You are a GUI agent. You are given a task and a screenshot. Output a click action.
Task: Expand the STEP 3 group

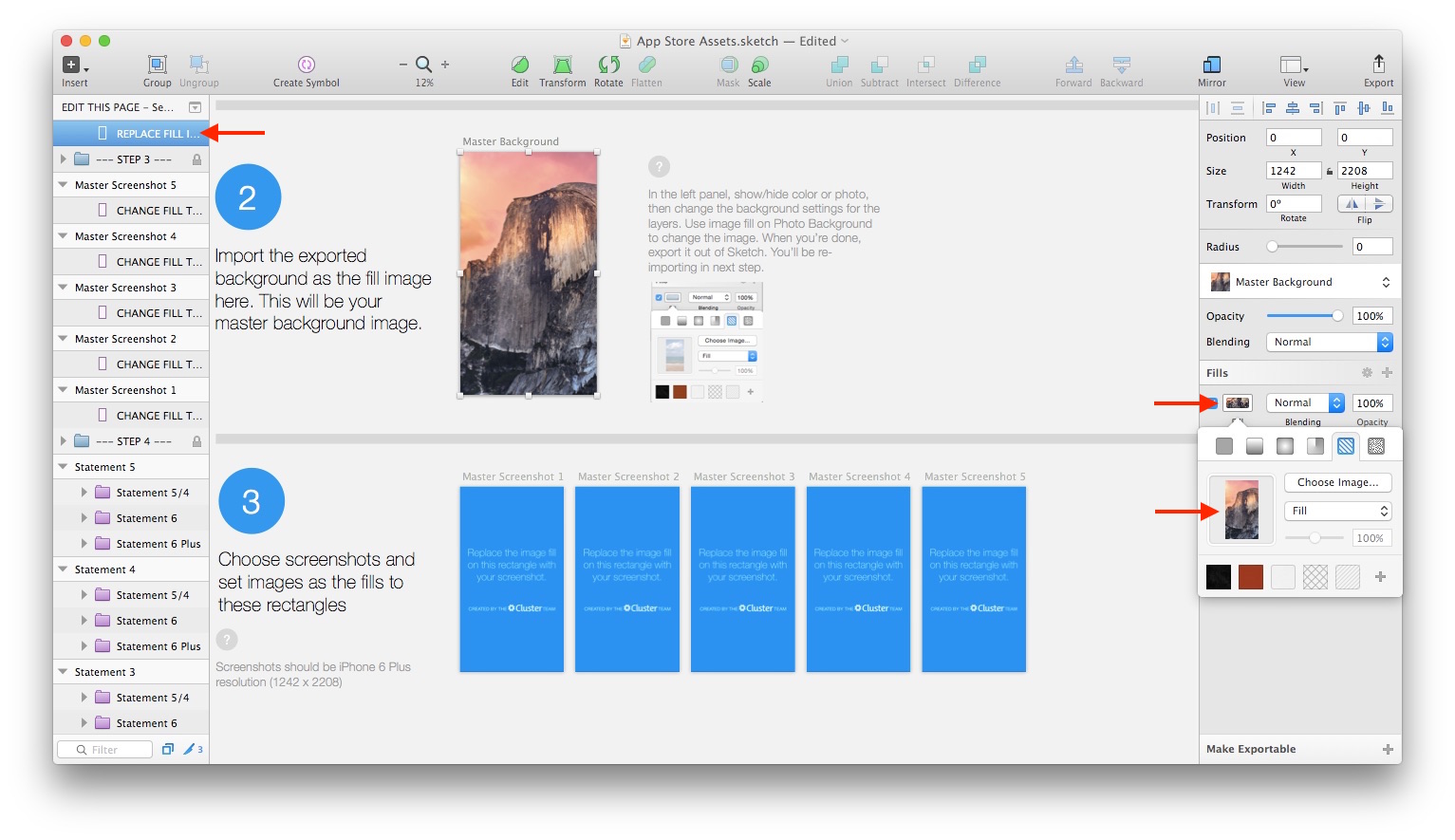[x=63, y=159]
